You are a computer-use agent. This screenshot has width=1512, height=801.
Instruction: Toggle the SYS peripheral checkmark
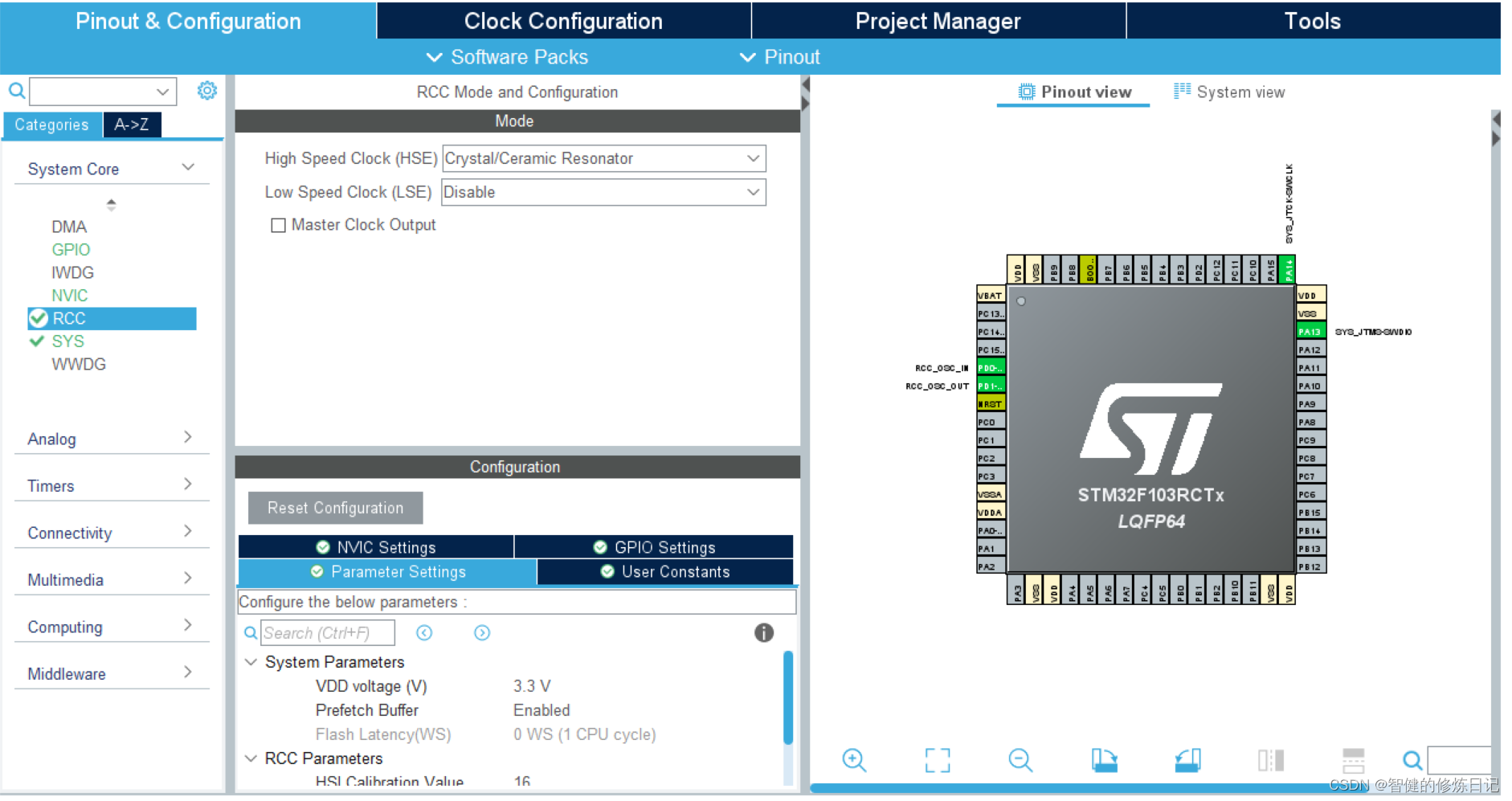pyautogui.click(x=36, y=341)
